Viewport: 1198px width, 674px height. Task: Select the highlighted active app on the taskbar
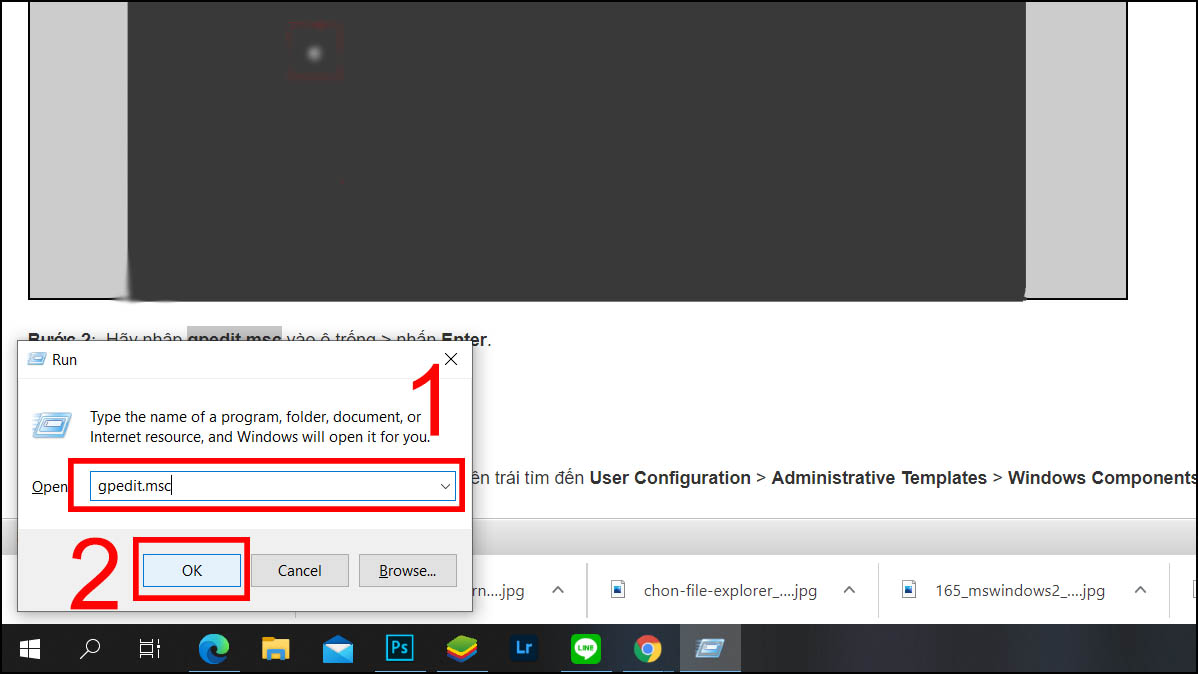tap(710, 648)
